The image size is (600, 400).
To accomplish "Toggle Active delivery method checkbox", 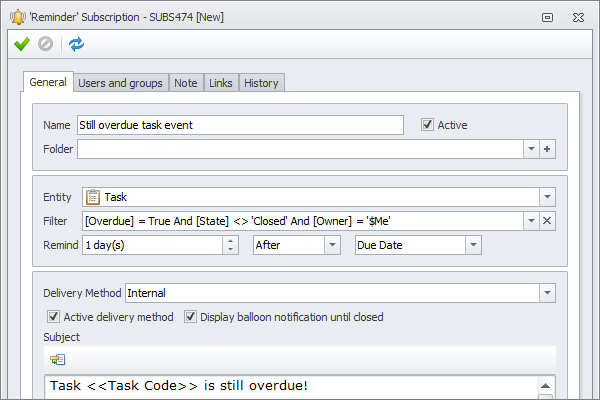I will tap(54, 317).
